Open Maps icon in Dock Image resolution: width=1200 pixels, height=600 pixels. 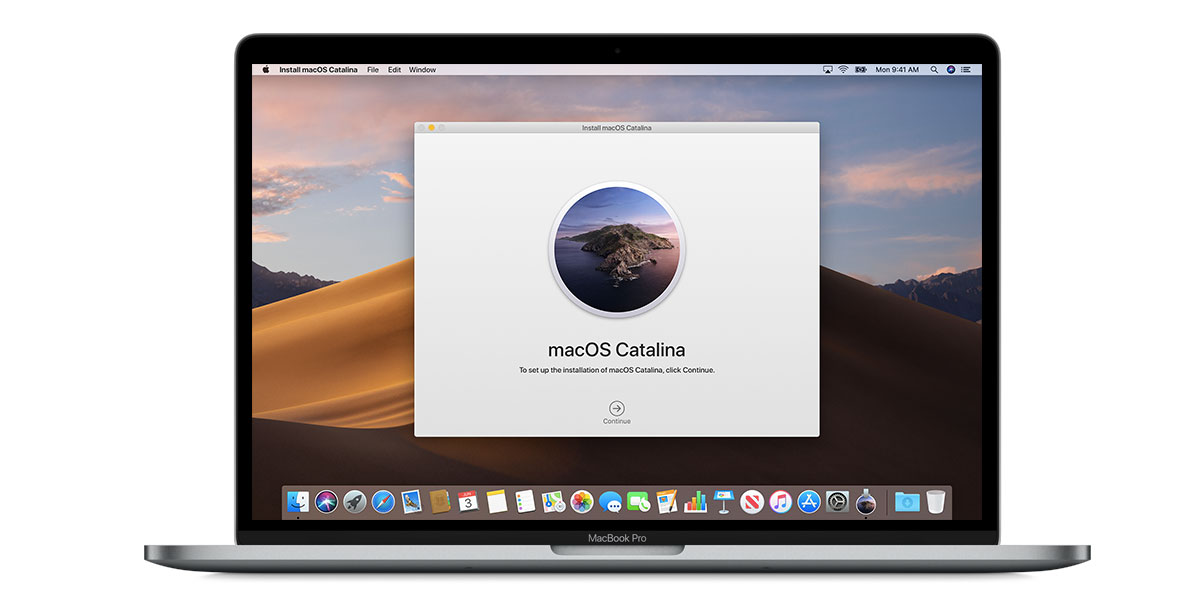(553, 501)
